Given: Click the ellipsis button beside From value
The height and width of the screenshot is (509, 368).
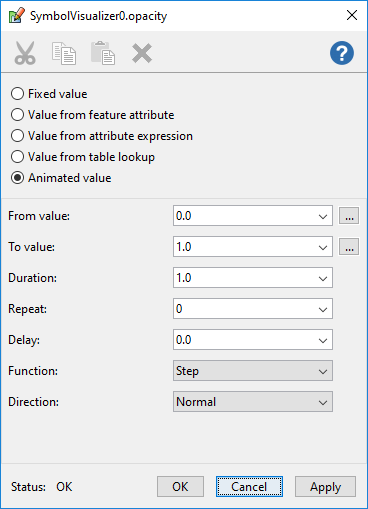Looking at the screenshot, I should click(349, 216).
